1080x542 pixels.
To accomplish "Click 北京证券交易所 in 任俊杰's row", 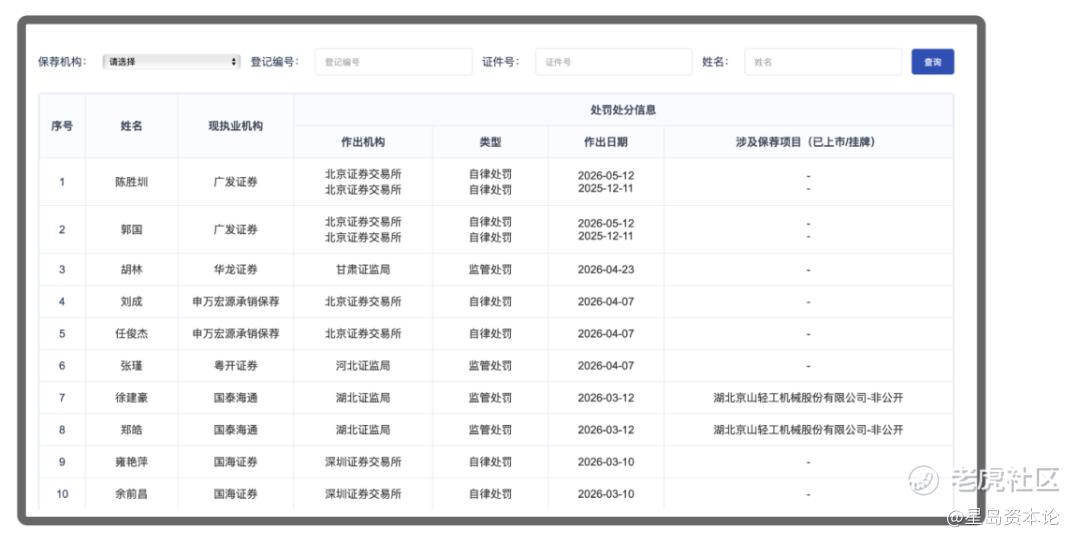I will click(363, 333).
